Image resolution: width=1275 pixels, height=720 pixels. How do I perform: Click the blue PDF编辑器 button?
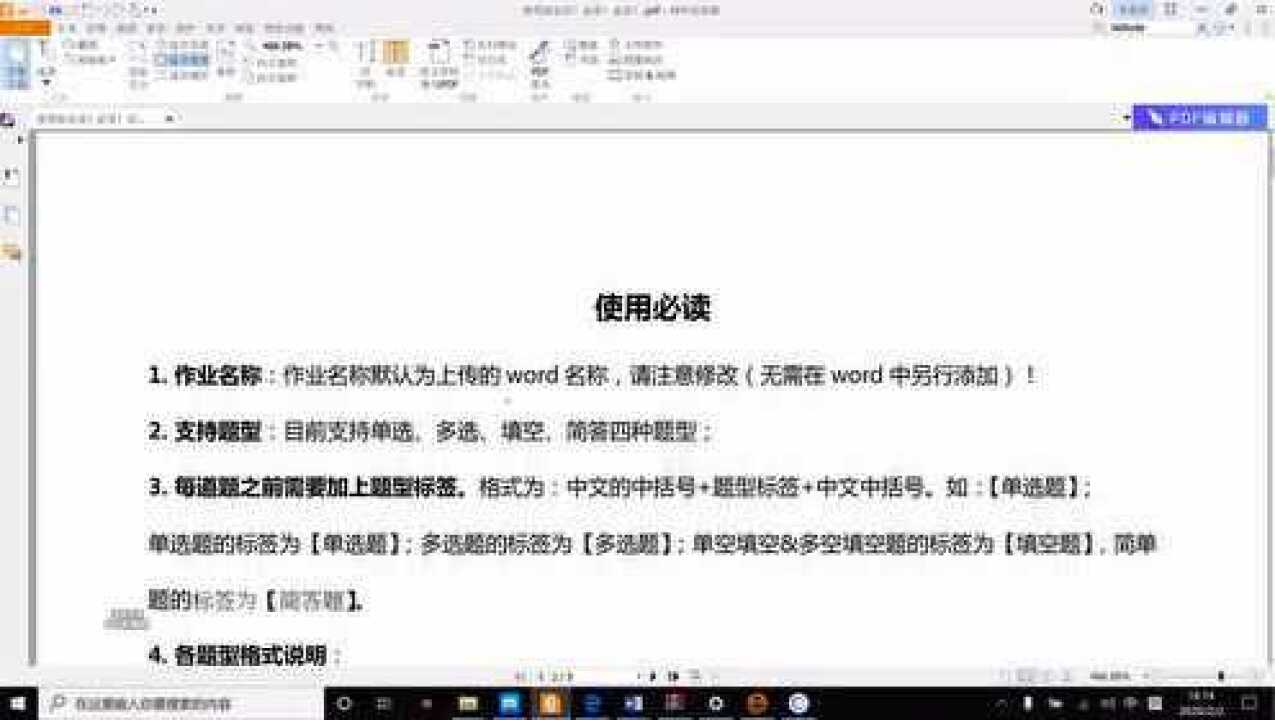click(1205, 117)
